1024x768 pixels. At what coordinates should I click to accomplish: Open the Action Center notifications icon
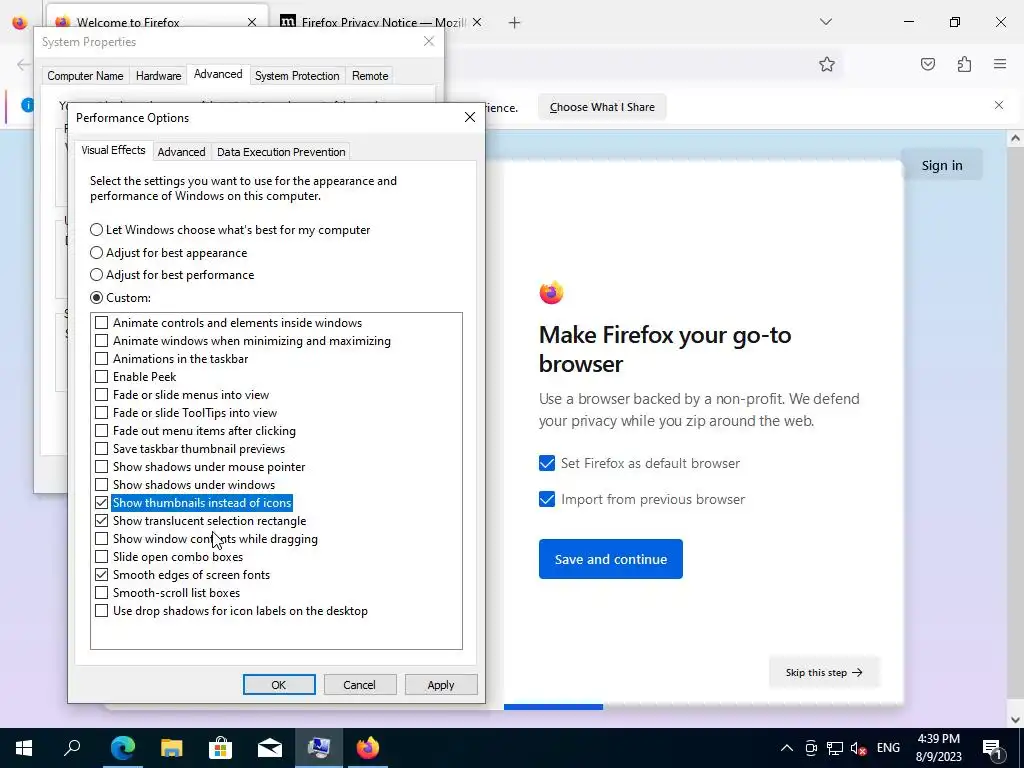(993, 748)
